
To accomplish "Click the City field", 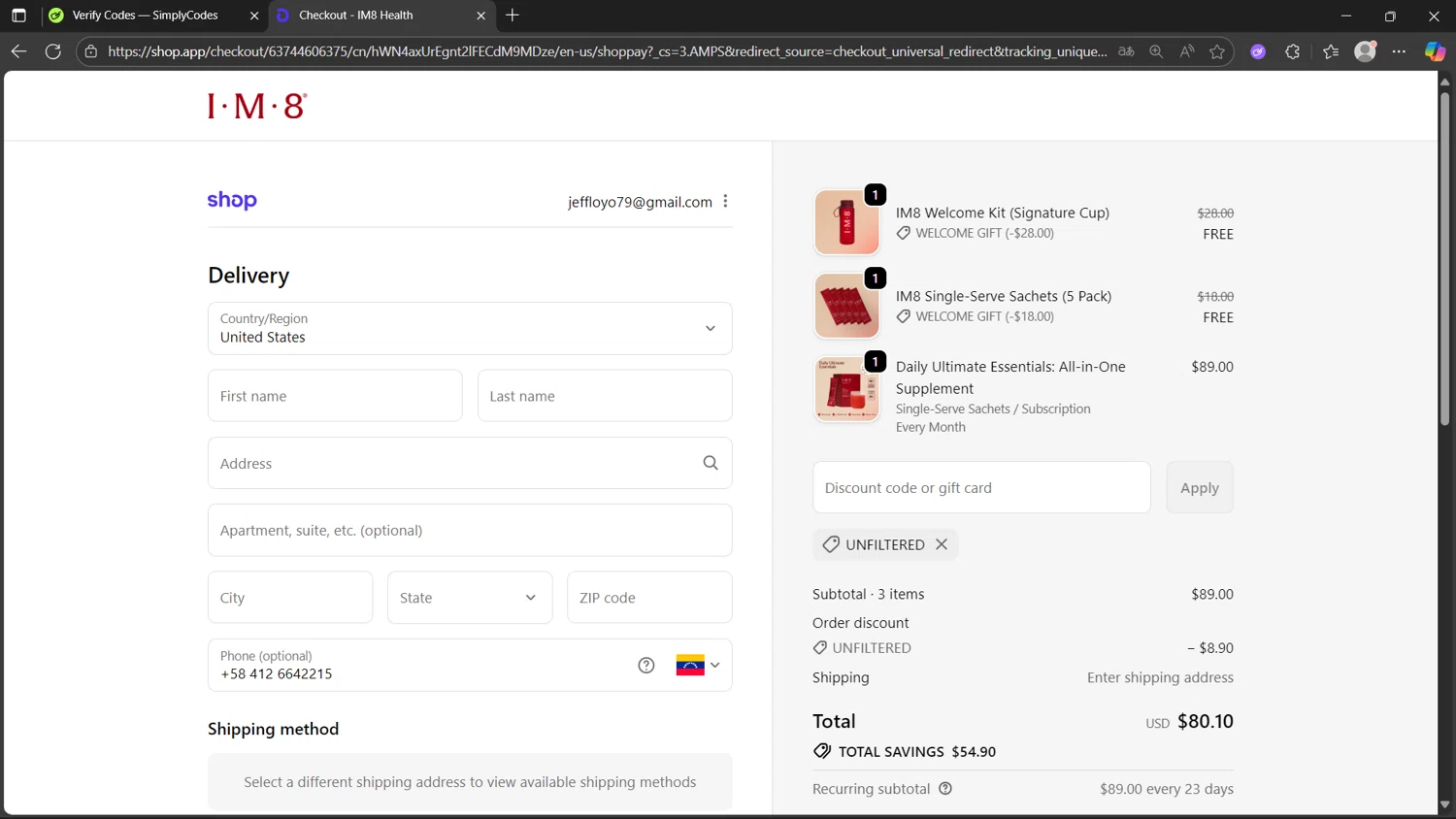I will [290, 597].
